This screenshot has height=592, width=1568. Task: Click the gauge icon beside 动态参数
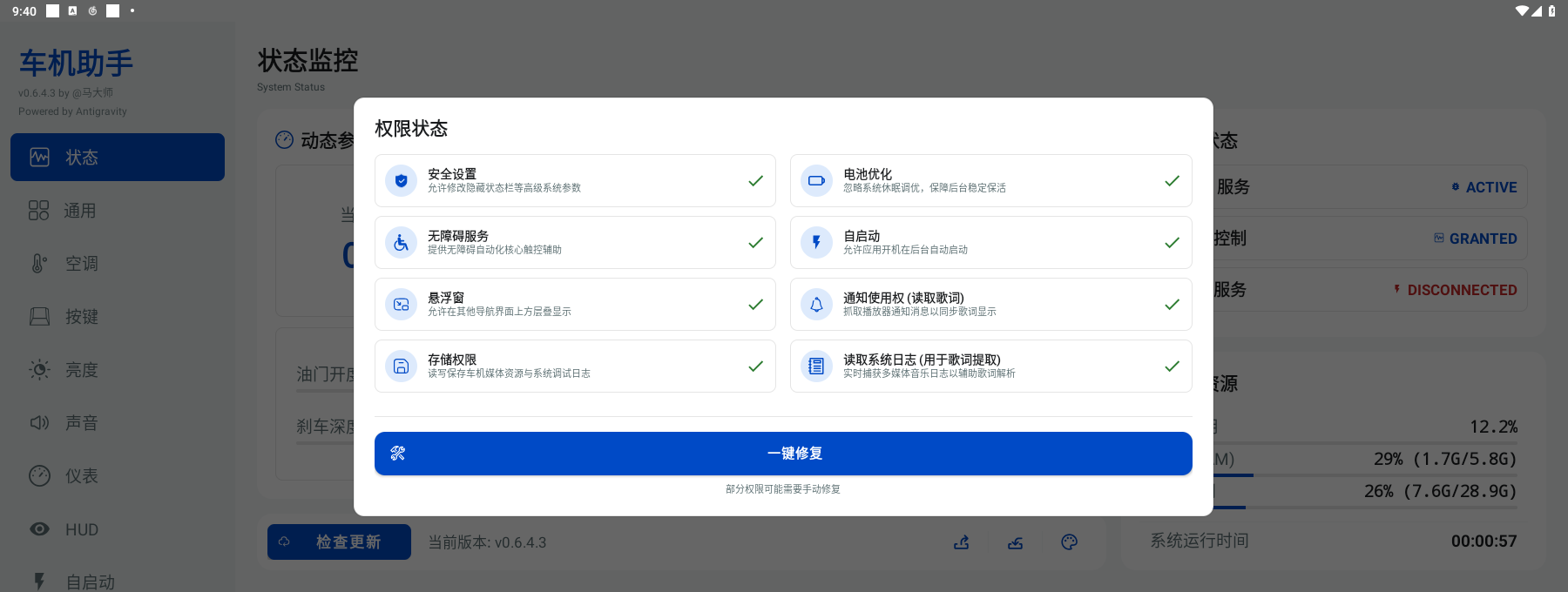(x=285, y=140)
